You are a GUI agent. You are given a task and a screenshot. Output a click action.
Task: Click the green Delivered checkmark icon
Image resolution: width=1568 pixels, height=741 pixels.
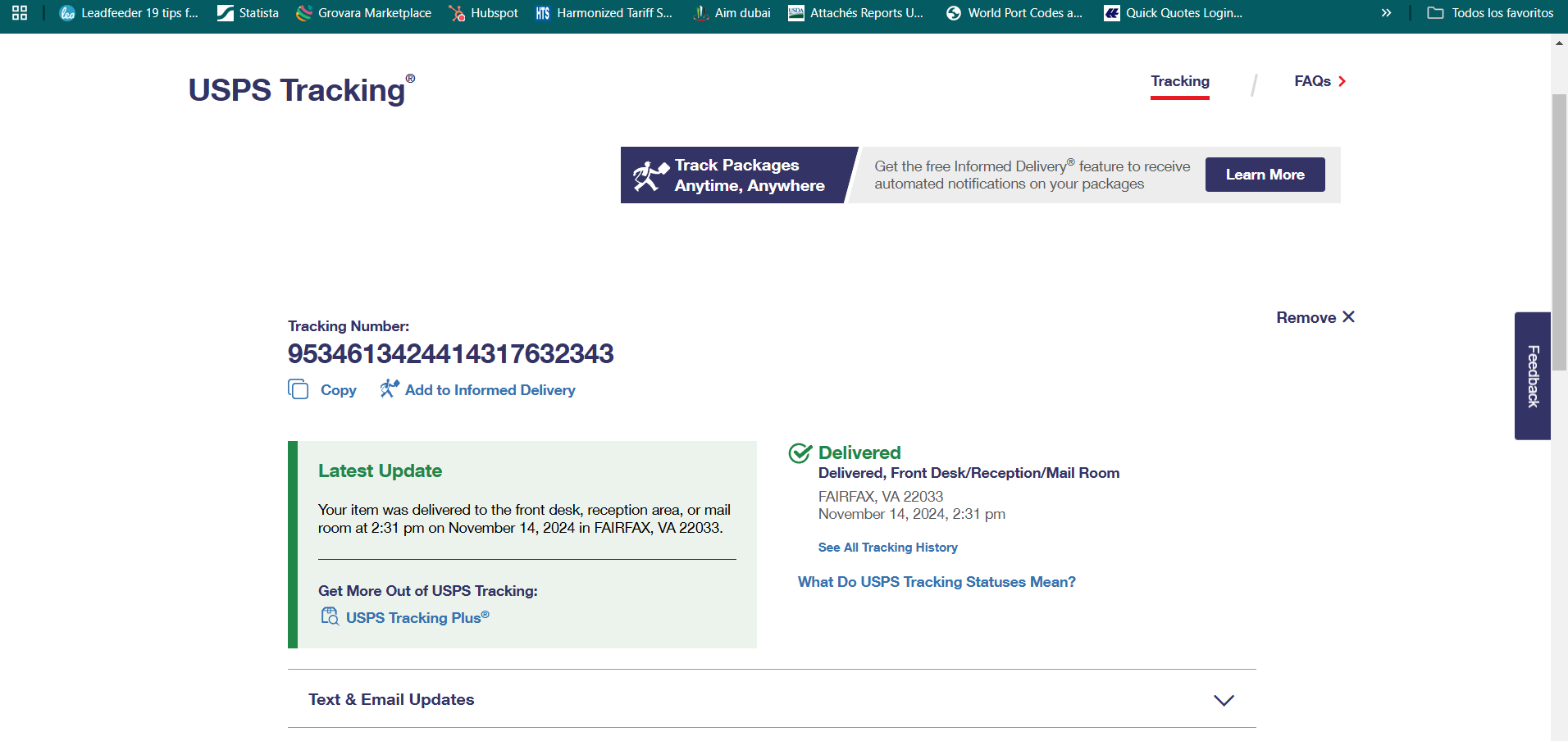click(x=800, y=452)
